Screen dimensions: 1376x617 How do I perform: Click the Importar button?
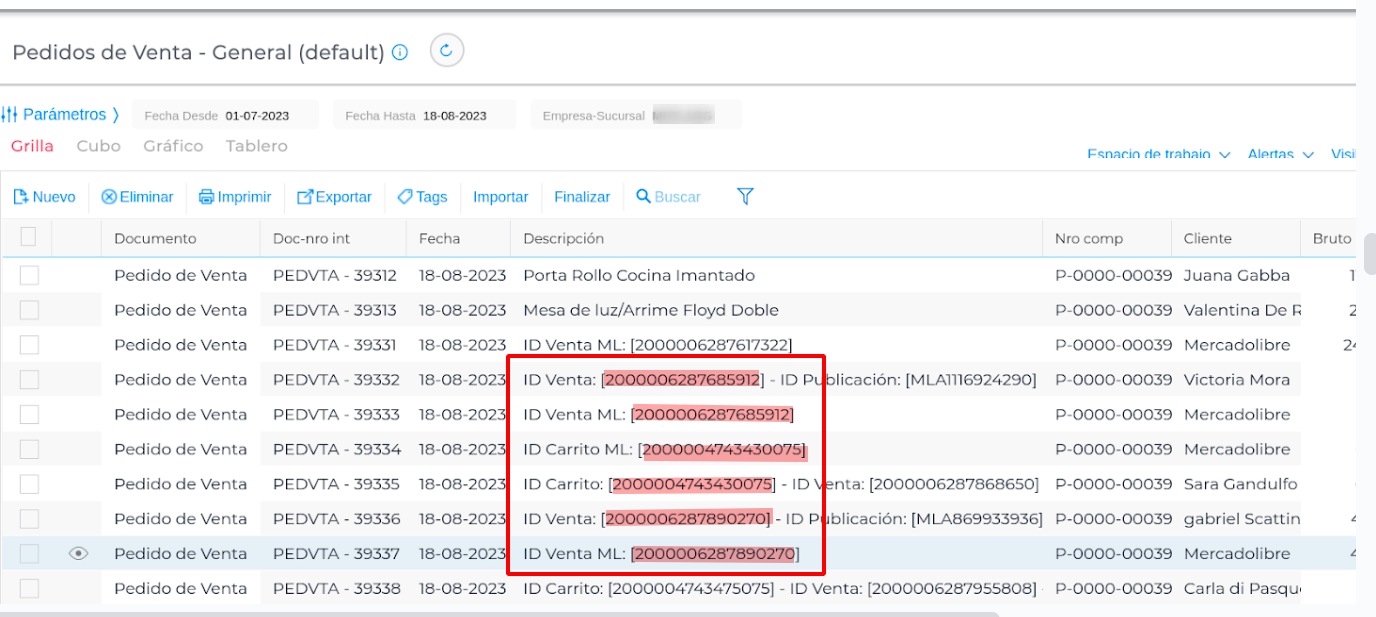tap(500, 197)
